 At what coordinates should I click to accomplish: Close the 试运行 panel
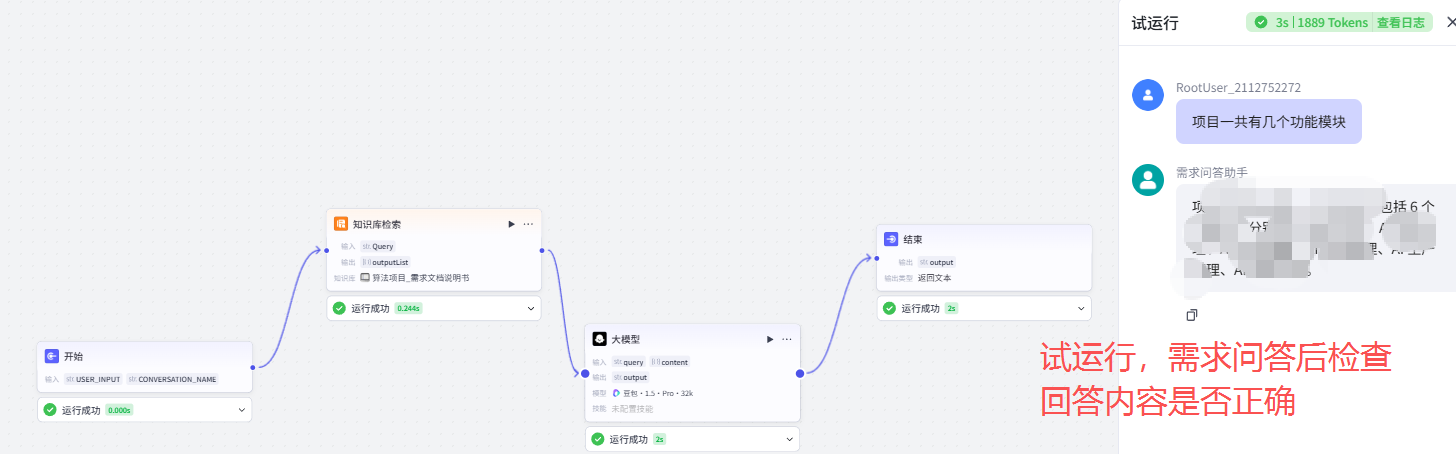(x=1450, y=22)
